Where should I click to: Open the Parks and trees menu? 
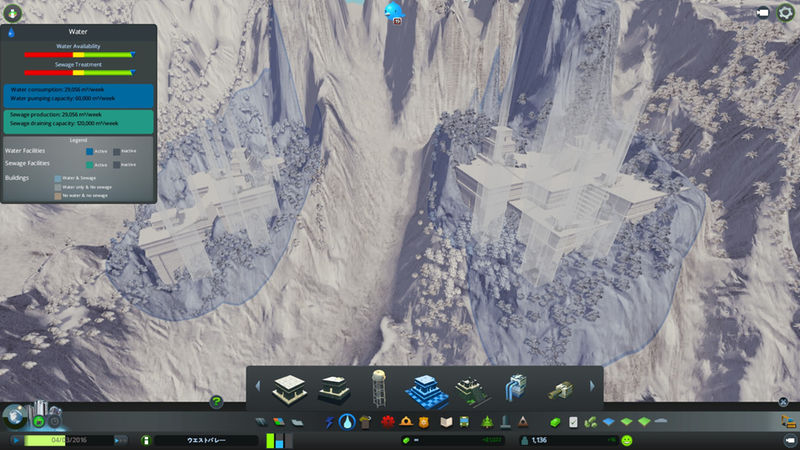point(487,422)
